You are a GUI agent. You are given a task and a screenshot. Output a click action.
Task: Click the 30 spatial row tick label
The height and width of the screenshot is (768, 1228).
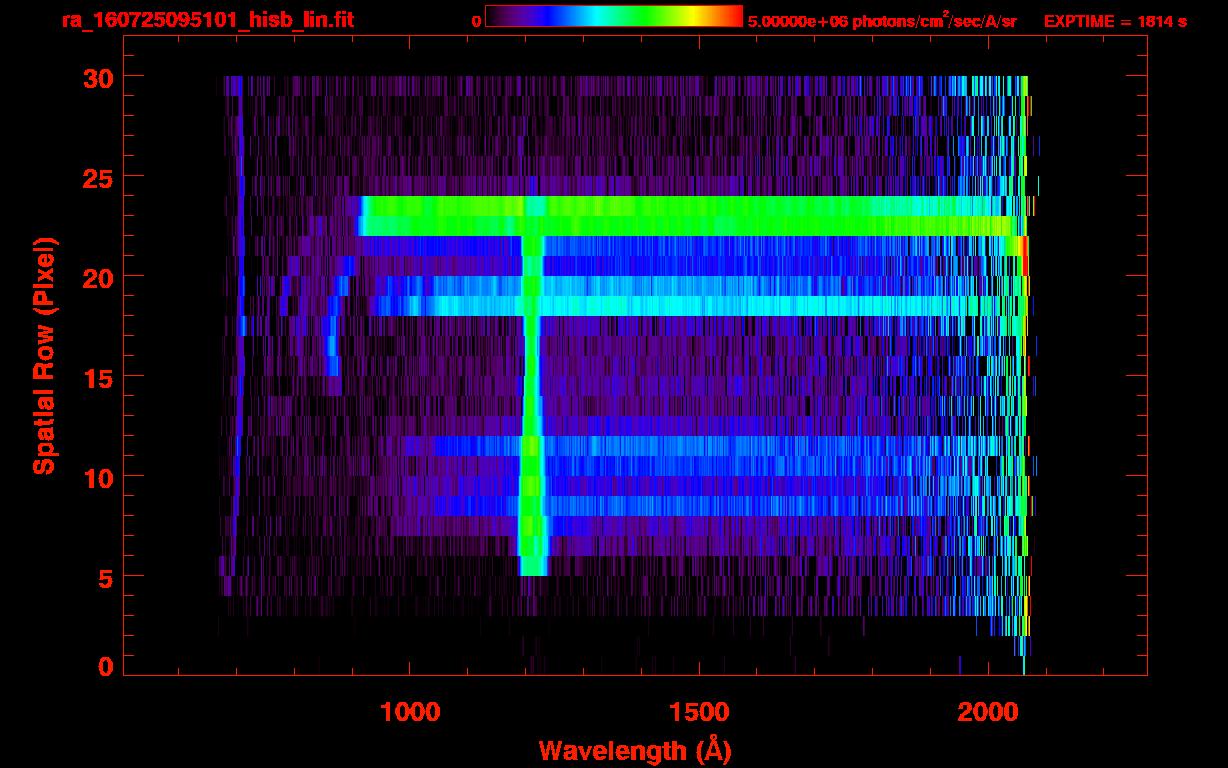97,77
